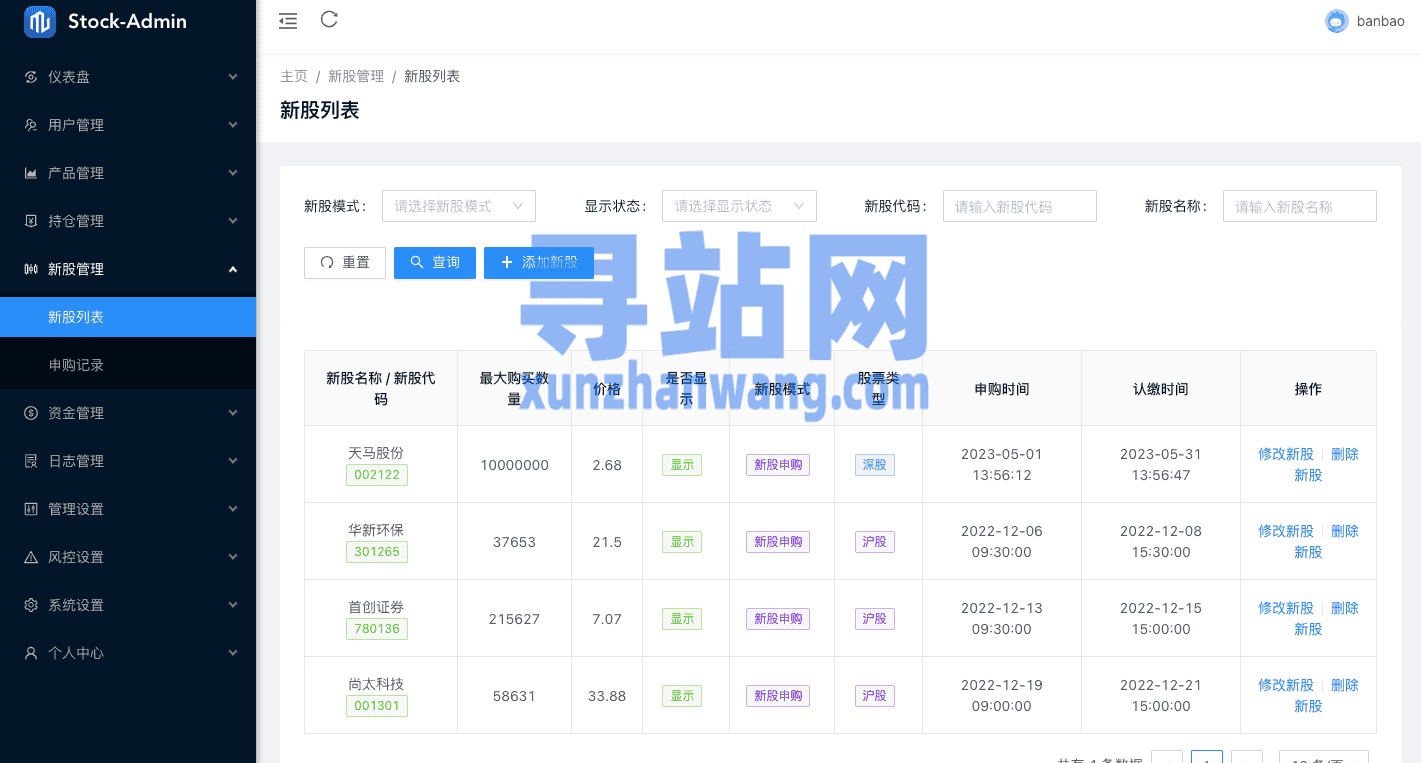
Task: Click the 日志管理 sidebar icon
Action: [31, 461]
